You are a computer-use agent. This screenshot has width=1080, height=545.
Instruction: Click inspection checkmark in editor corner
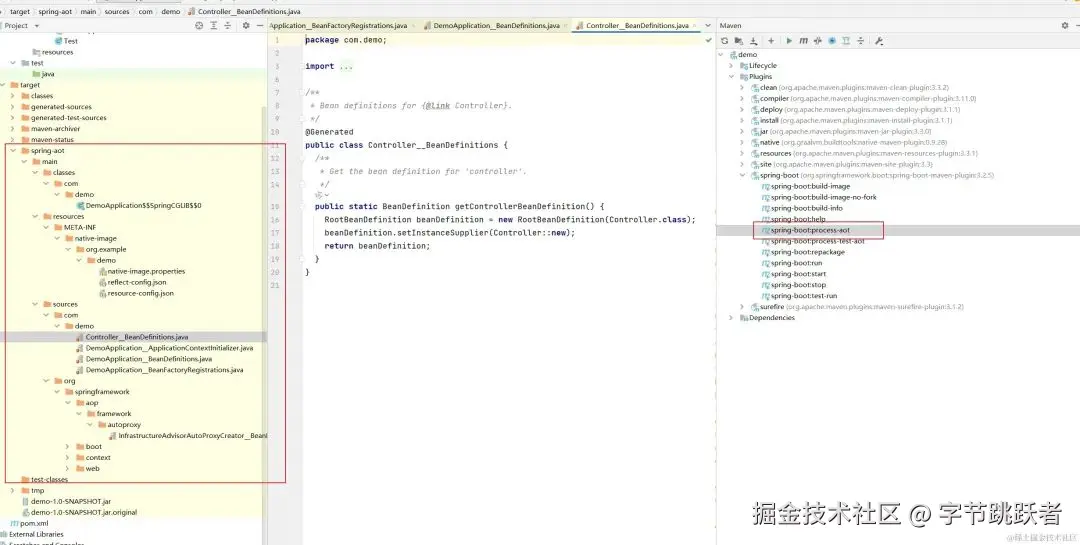tap(708, 41)
